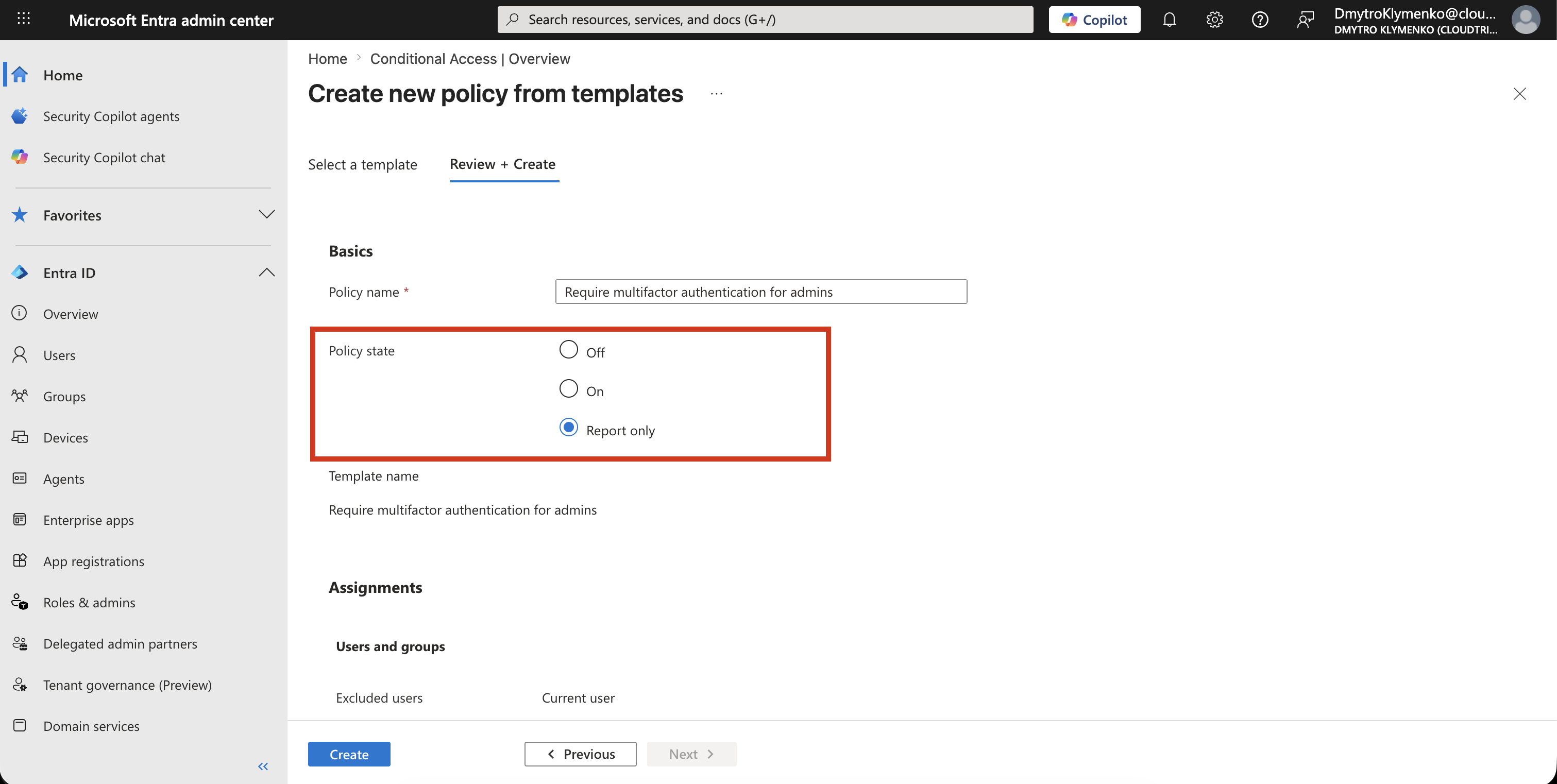This screenshot has width=1557, height=784.
Task: Click the 'Basics' section heading
Action: click(x=350, y=251)
